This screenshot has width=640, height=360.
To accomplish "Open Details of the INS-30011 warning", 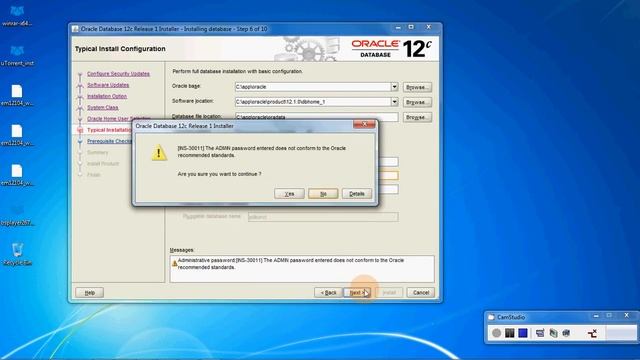I will pos(357,193).
